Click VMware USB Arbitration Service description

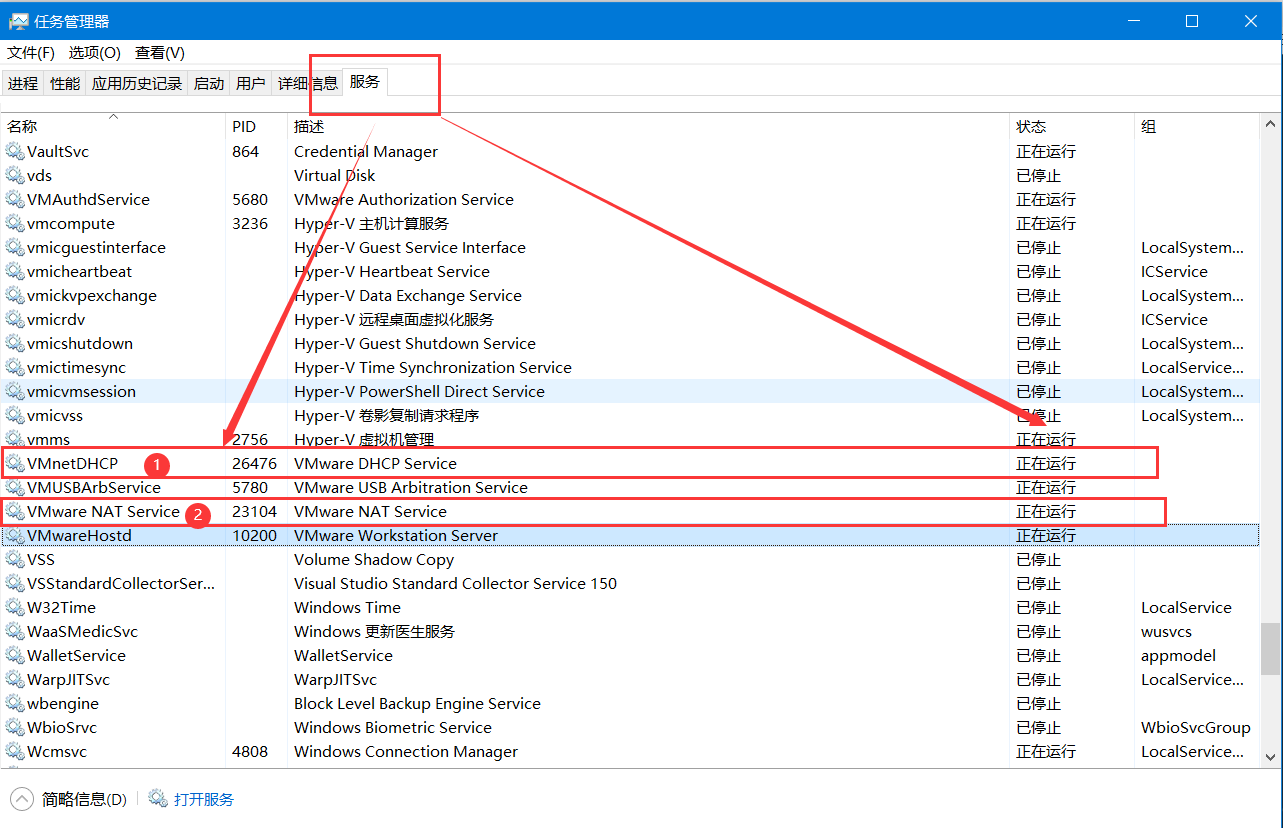coord(411,488)
